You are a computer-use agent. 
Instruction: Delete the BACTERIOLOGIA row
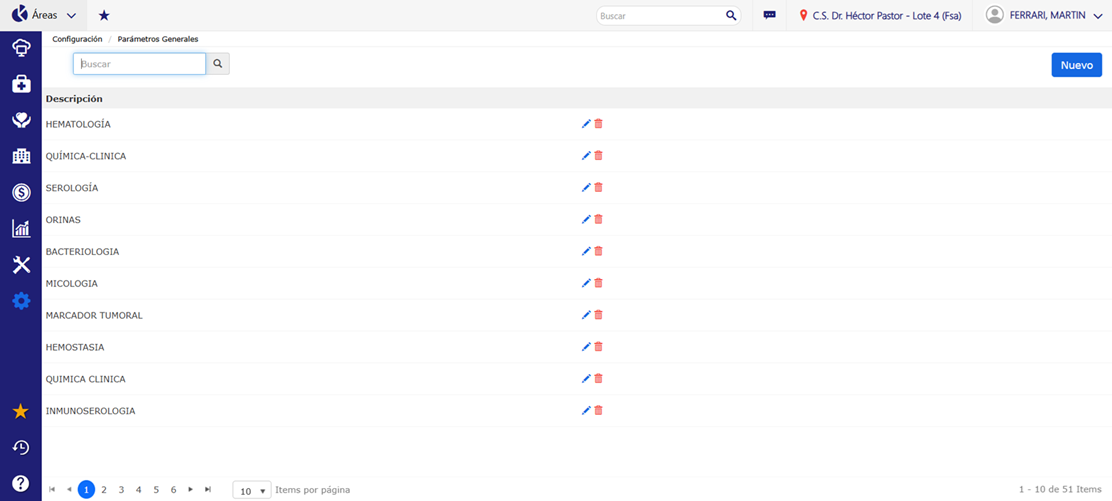(x=598, y=252)
